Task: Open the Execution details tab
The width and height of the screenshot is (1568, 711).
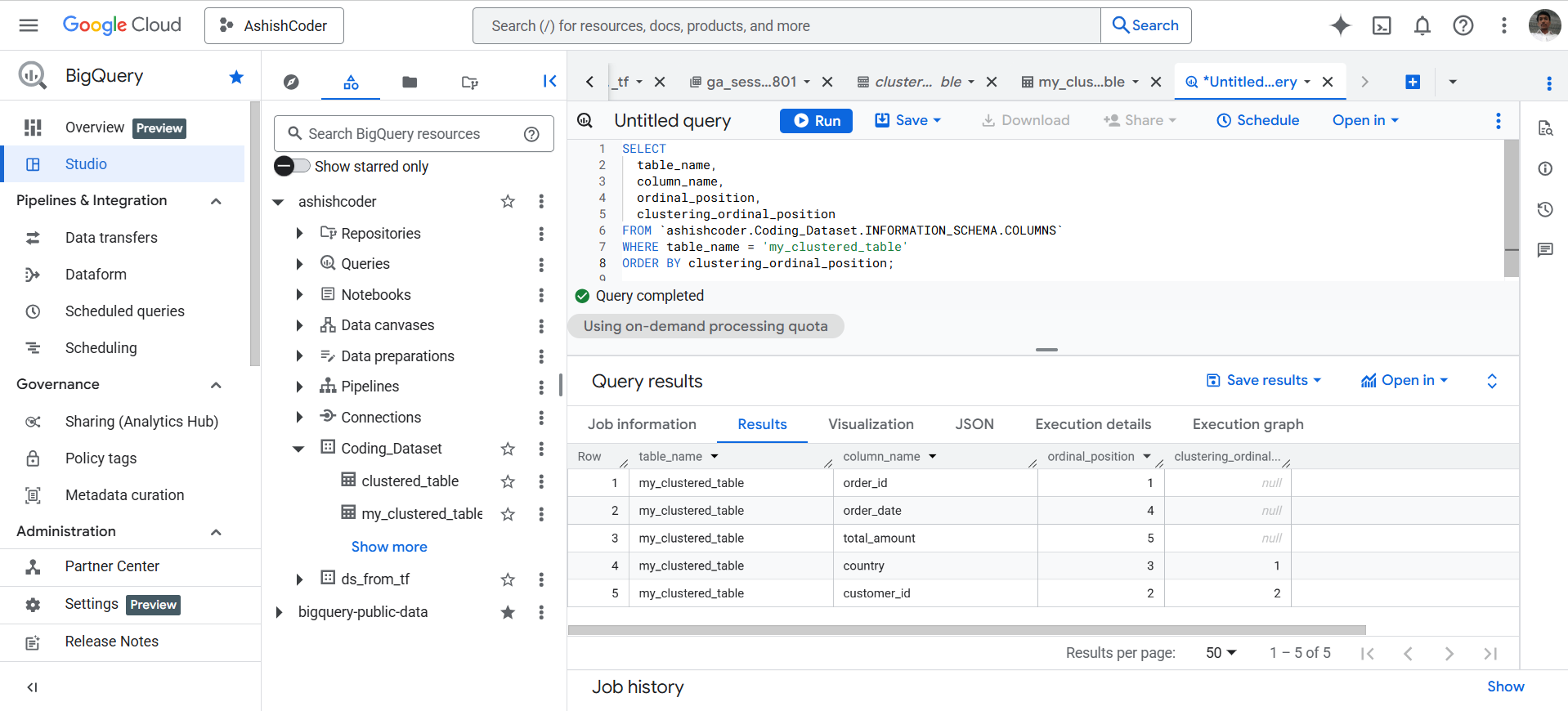Action: 1093,424
